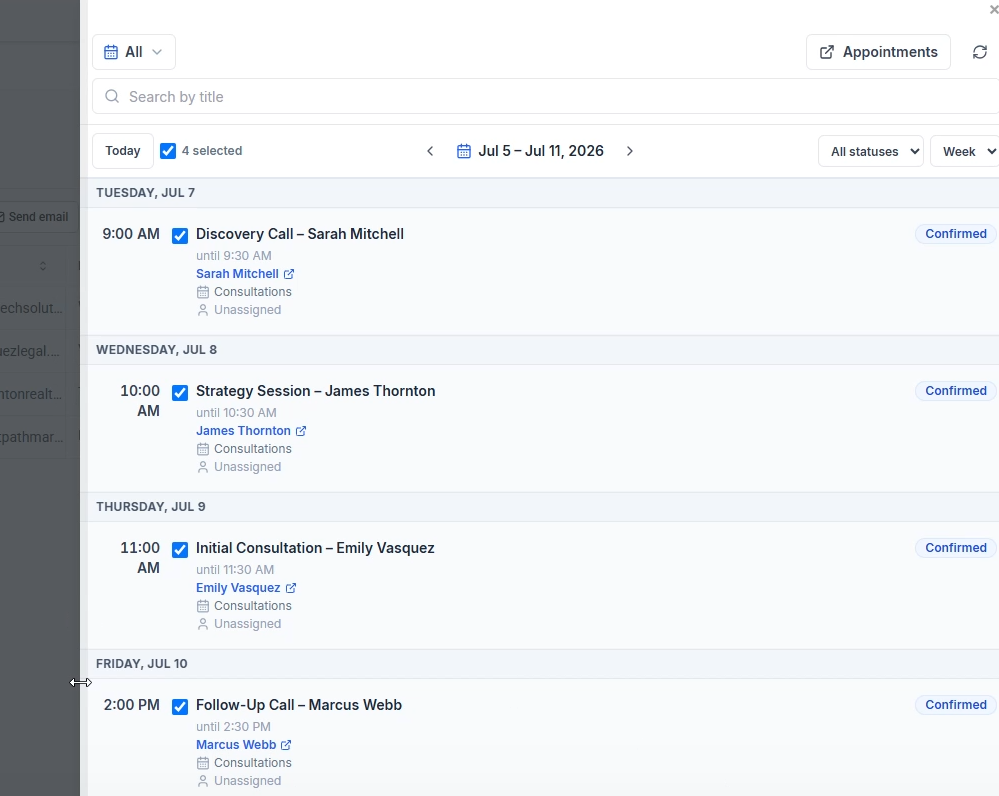
Task: Click 'until 11:30 AM' text
Action: point(235,570)
